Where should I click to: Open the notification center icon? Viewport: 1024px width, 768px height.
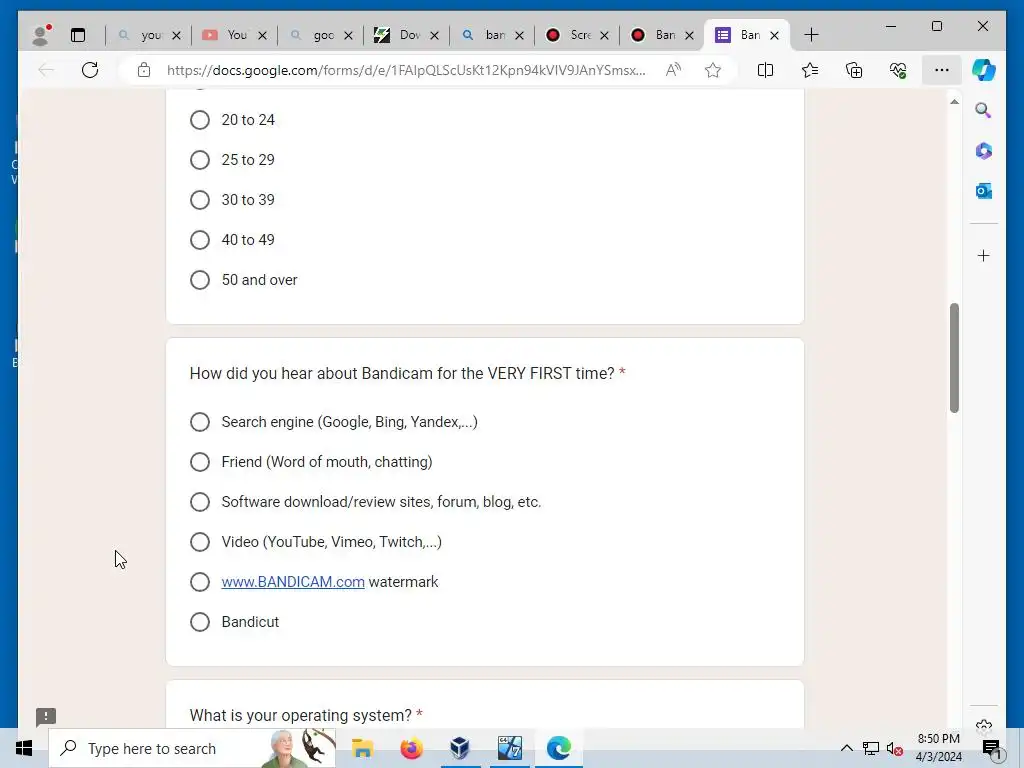click(991, 749)
